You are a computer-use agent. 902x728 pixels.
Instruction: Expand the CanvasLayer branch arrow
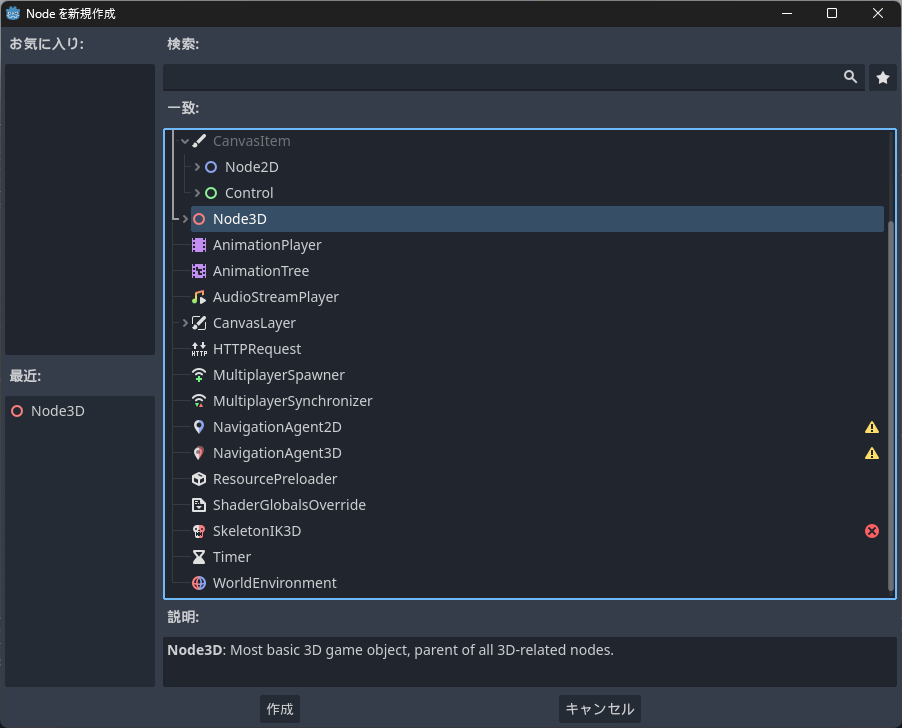click(x=185, y=323)
